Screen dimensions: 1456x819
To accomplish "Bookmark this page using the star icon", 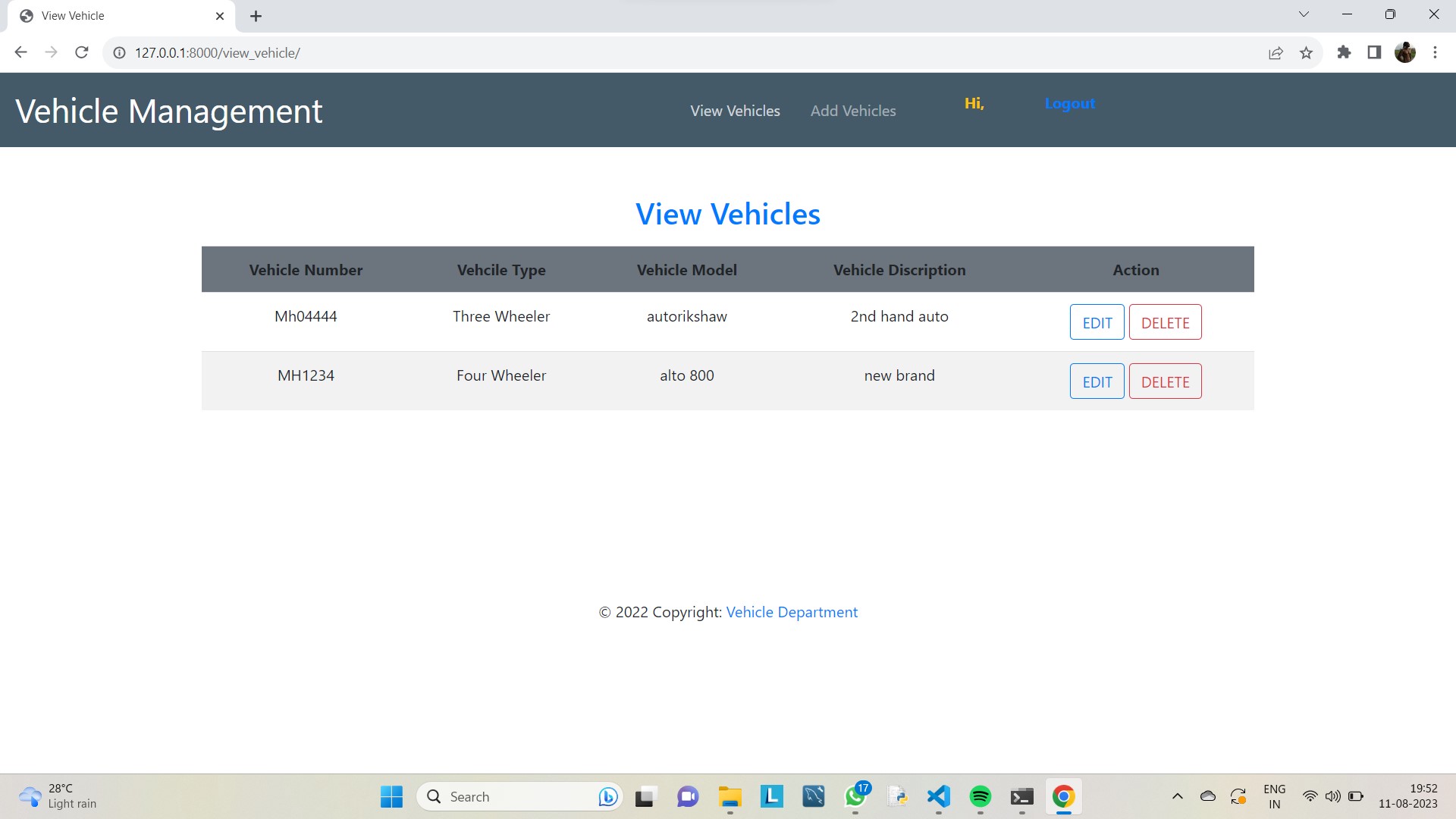I will (x=1306, y=52).
